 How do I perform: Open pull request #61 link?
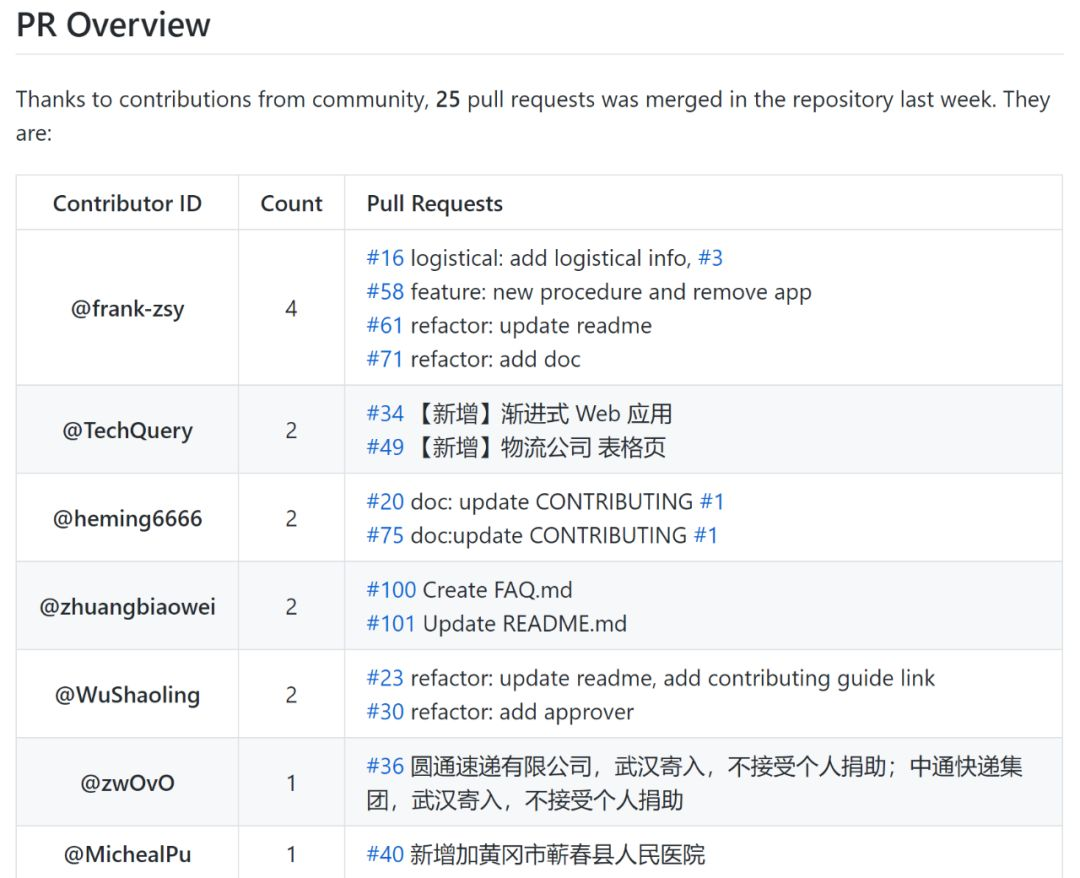coord(384,326)
